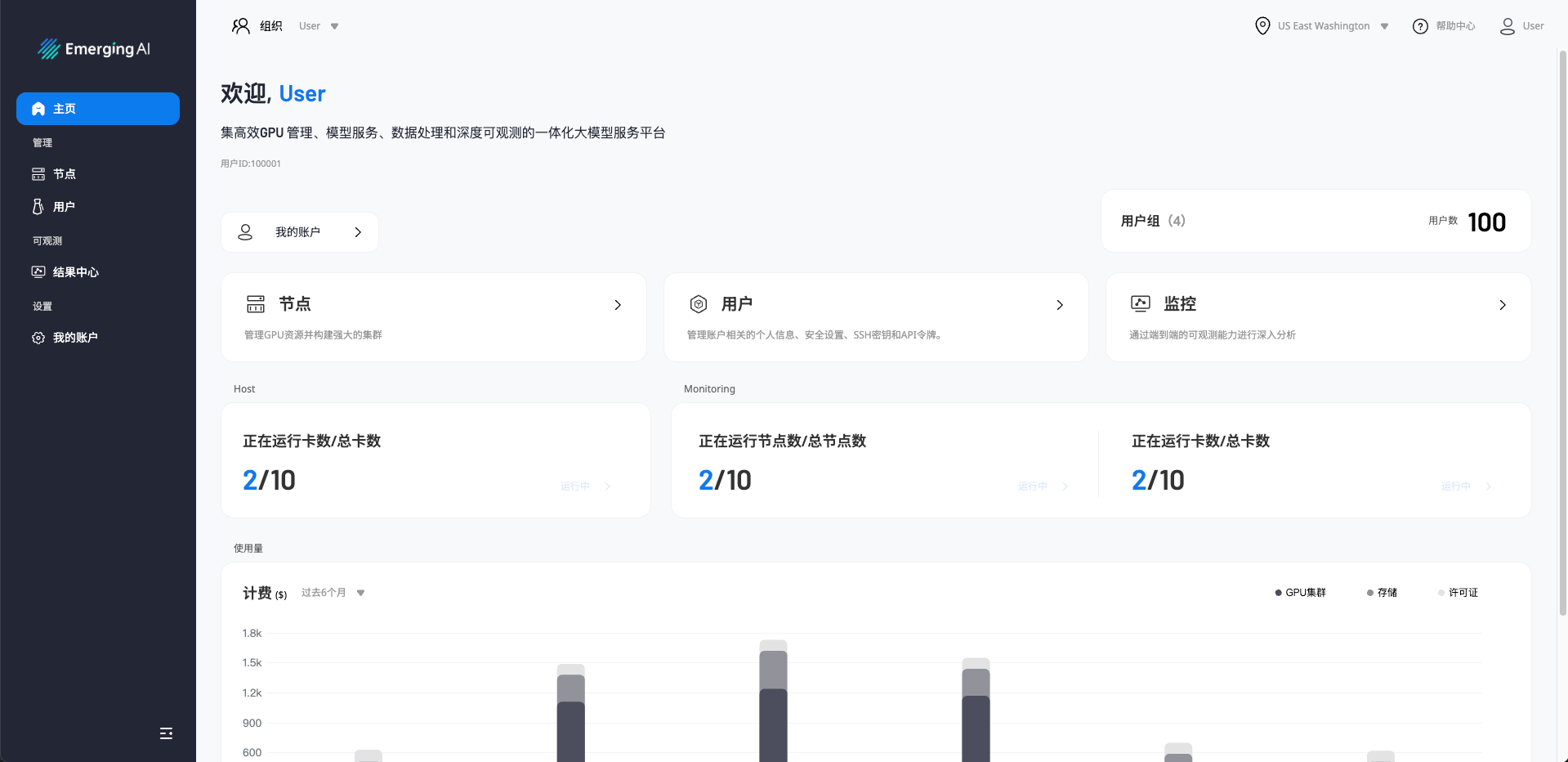Click the arrow on 节点 card
1568x762 pixels.
pyautogui.click(x=618, y=305)
